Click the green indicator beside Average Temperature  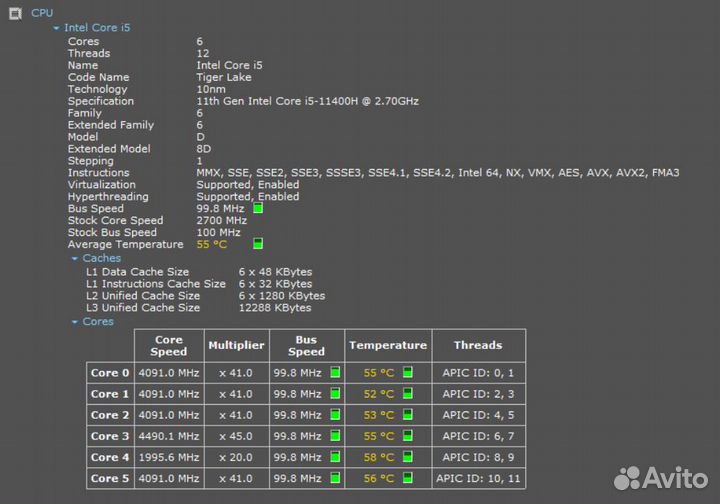point(258,244)
